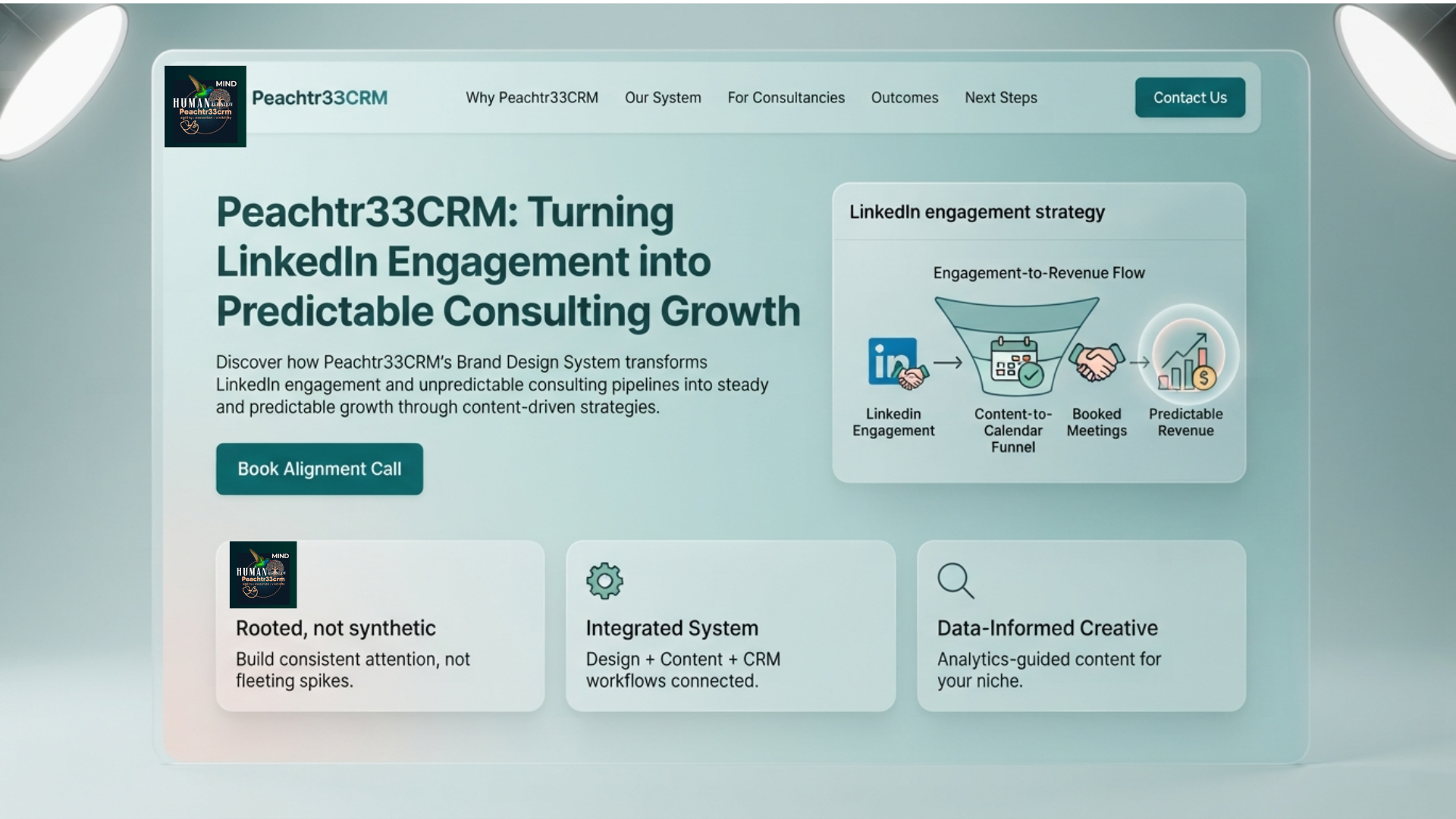Click the handshake Booked Meetings icon
This screenshot has width=1456, height=819.
1097,362
